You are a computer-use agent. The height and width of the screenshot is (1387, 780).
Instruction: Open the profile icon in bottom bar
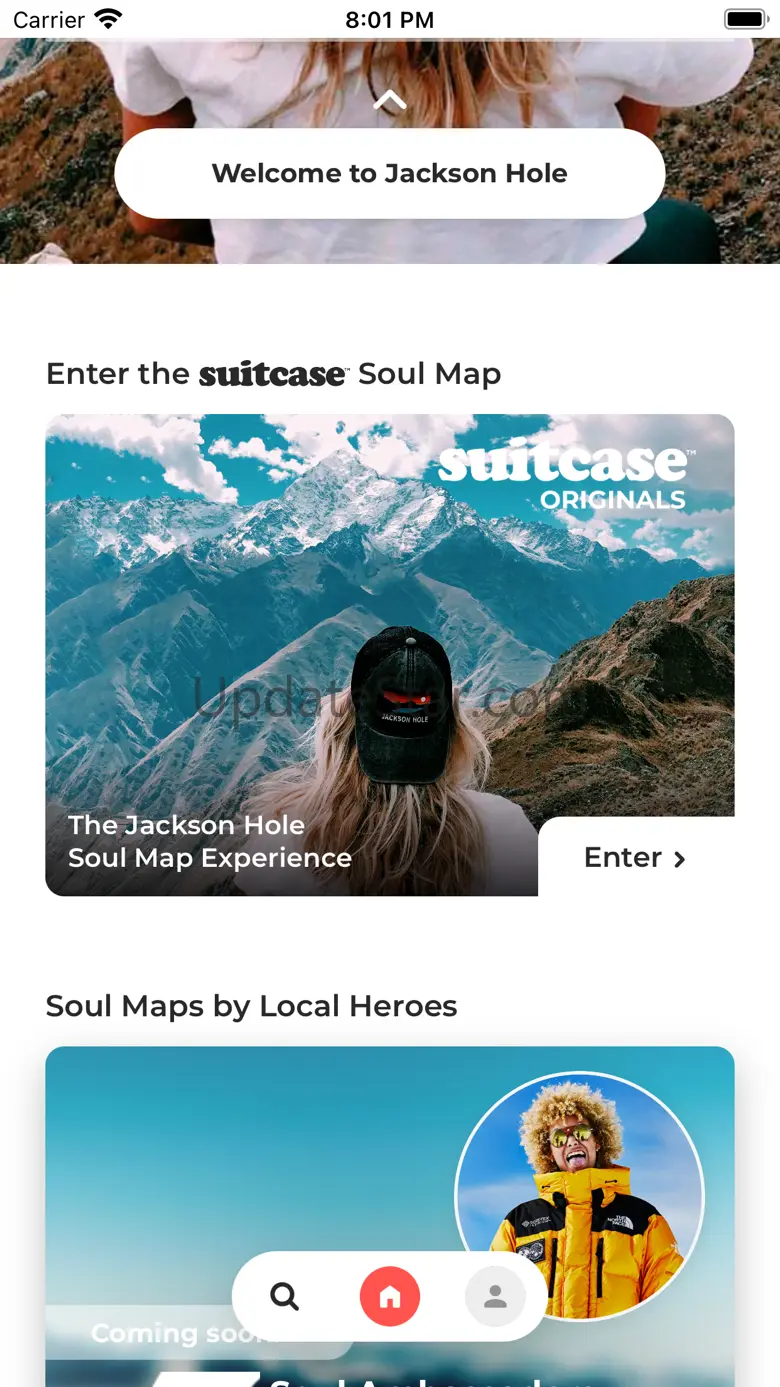coord(495,1297)
